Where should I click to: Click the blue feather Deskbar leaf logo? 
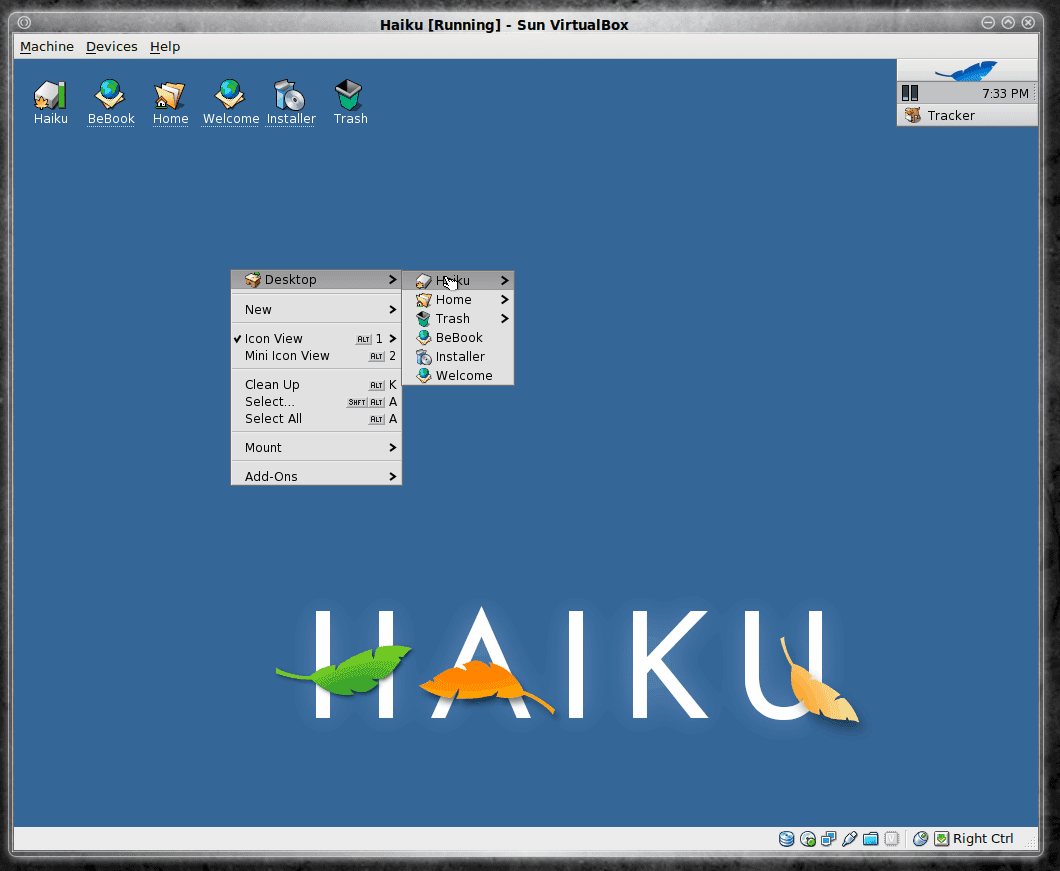[966, 71]
